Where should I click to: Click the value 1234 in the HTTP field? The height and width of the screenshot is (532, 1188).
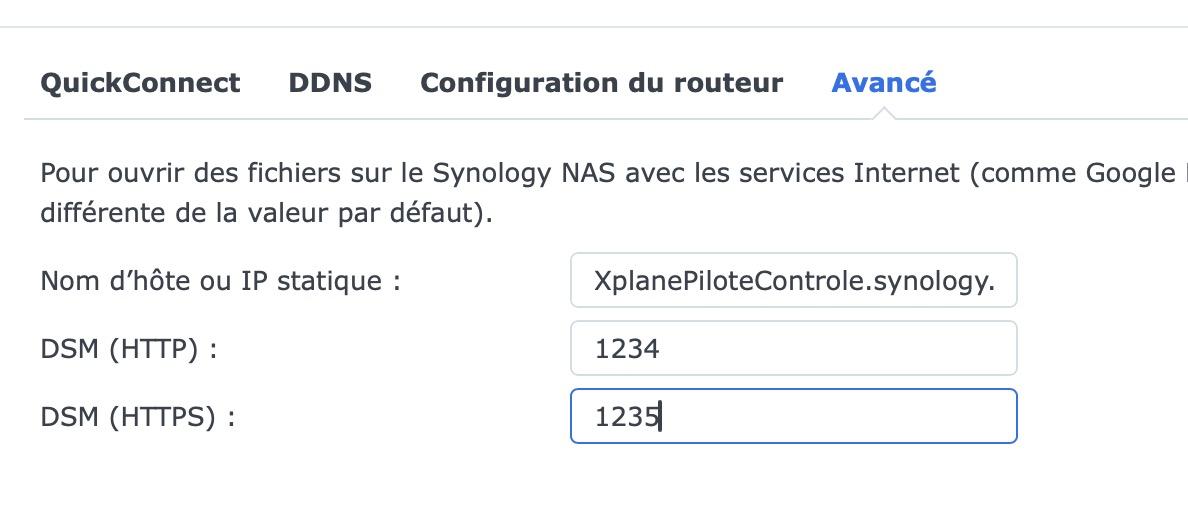pyautogui.click(x=627, y=349)
